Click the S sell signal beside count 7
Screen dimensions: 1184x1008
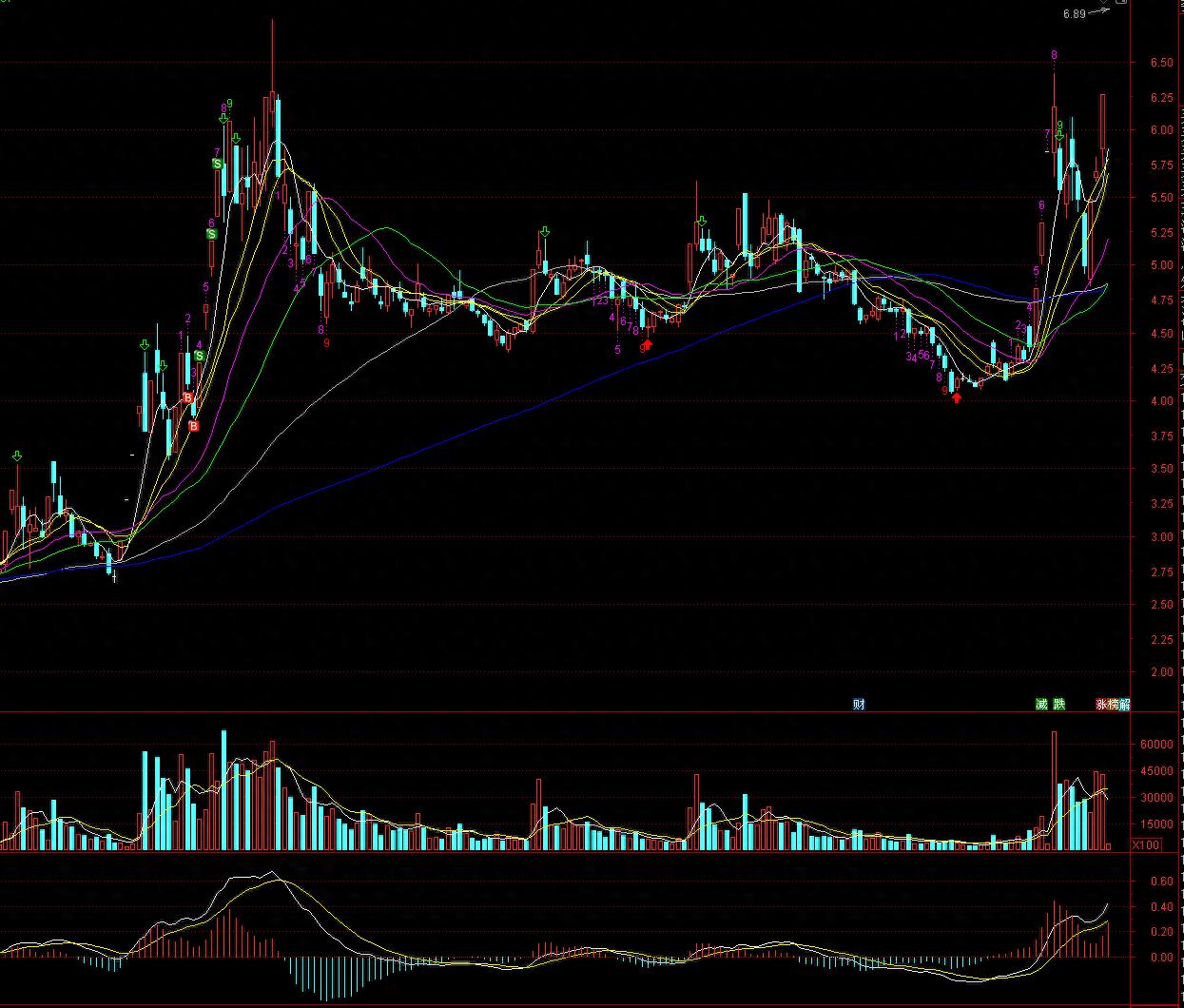[x=218, y=165]
